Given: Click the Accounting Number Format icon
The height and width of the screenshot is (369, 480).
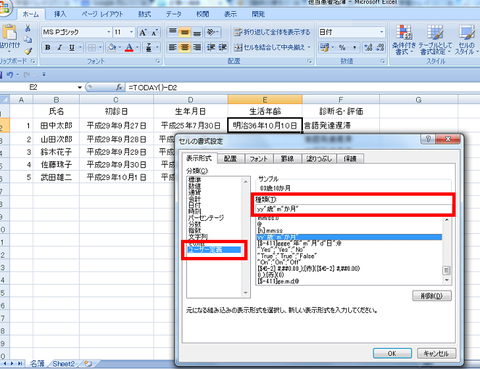Looking at the screenshot, I should coord(324,47).
